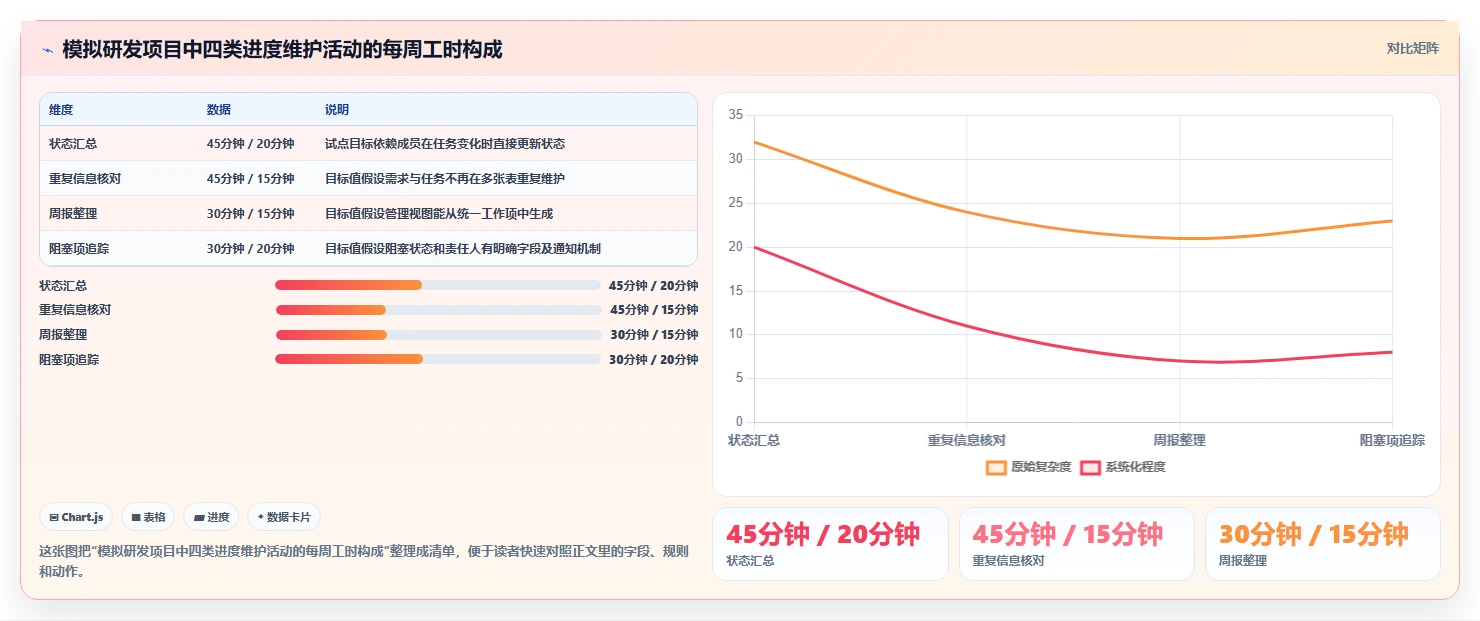Click the 状态汇总 progress bar

point(438,285)
